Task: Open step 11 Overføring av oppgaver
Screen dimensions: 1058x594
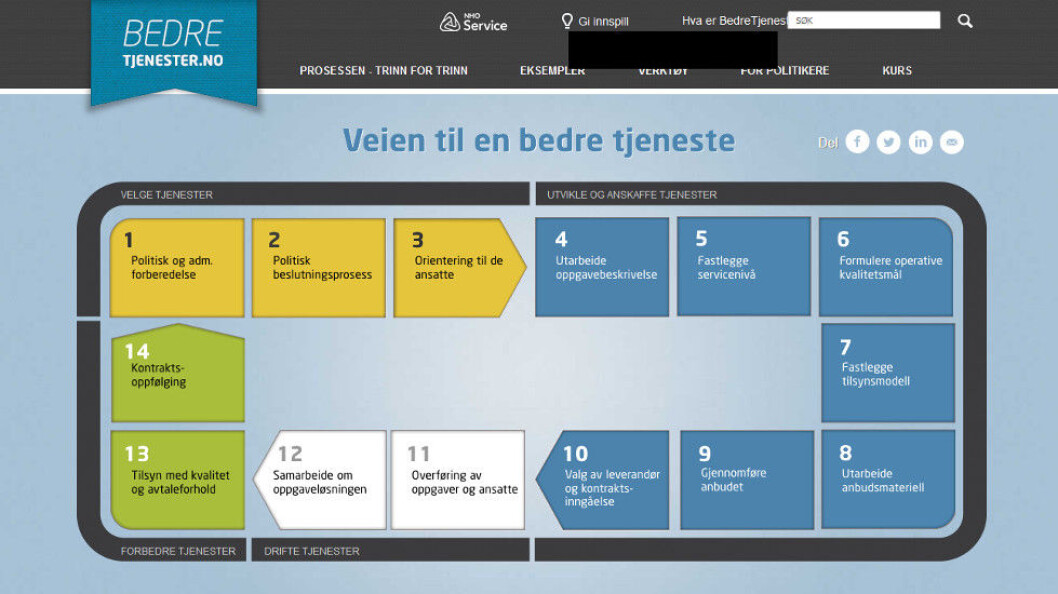Action: tap(457, 480)
